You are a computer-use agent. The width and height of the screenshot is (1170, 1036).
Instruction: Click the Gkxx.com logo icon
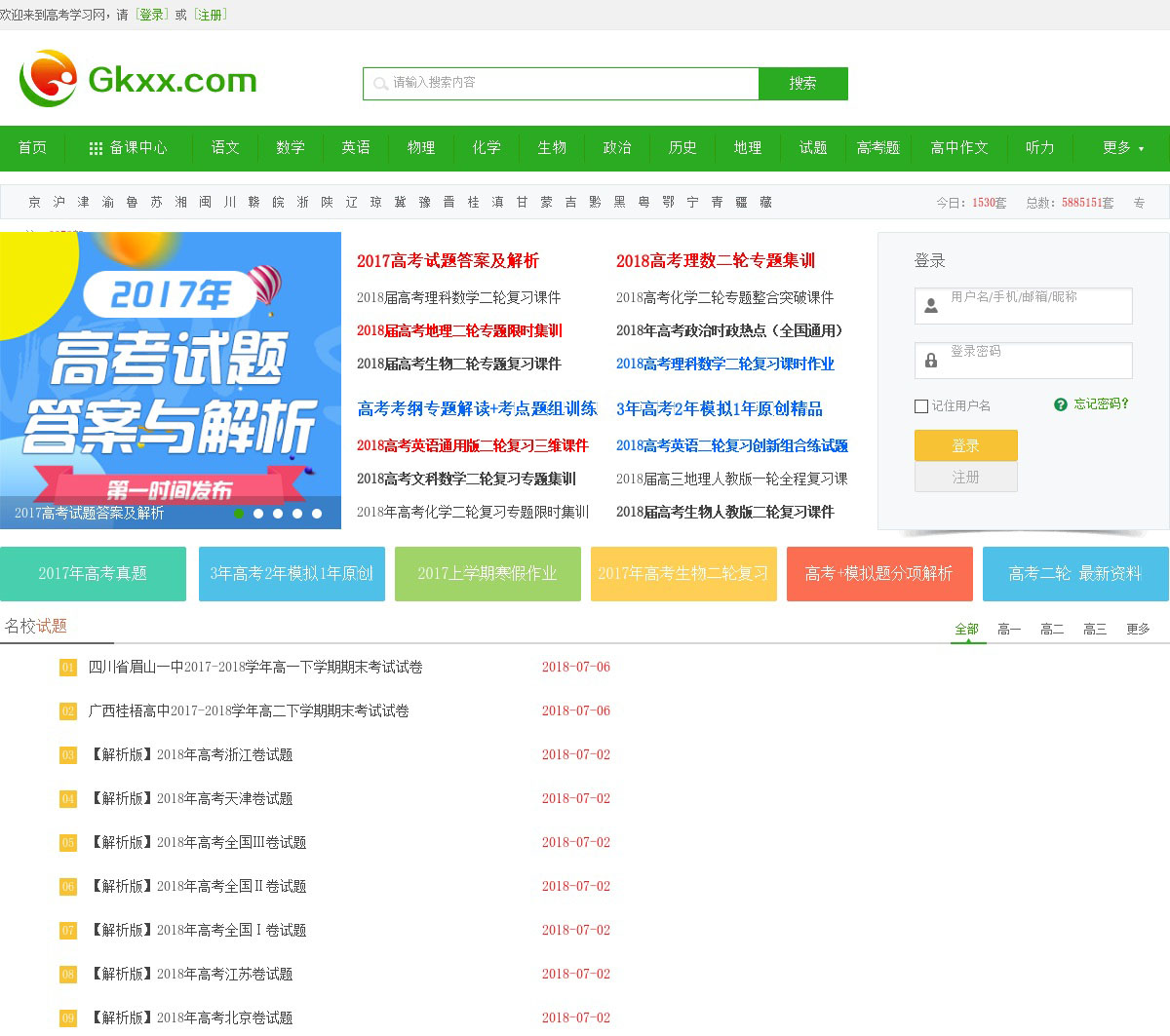pyautogui.click(x=48, y=79)
